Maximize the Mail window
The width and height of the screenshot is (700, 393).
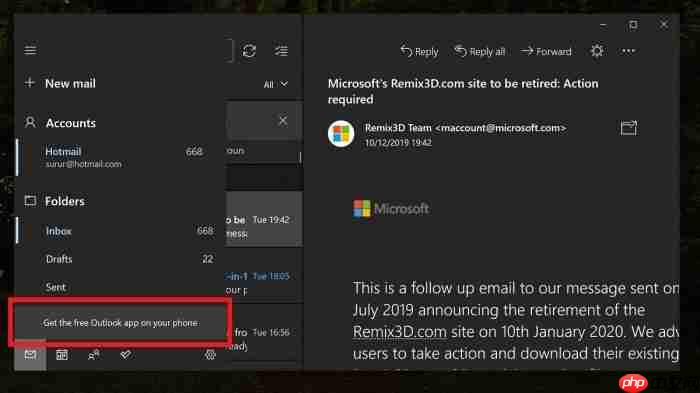click(x=633, y=25)
